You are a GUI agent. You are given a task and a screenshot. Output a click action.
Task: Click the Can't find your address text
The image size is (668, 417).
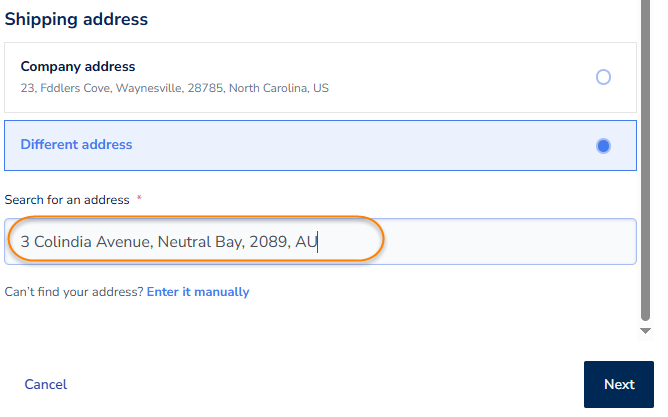click(74, 292)
